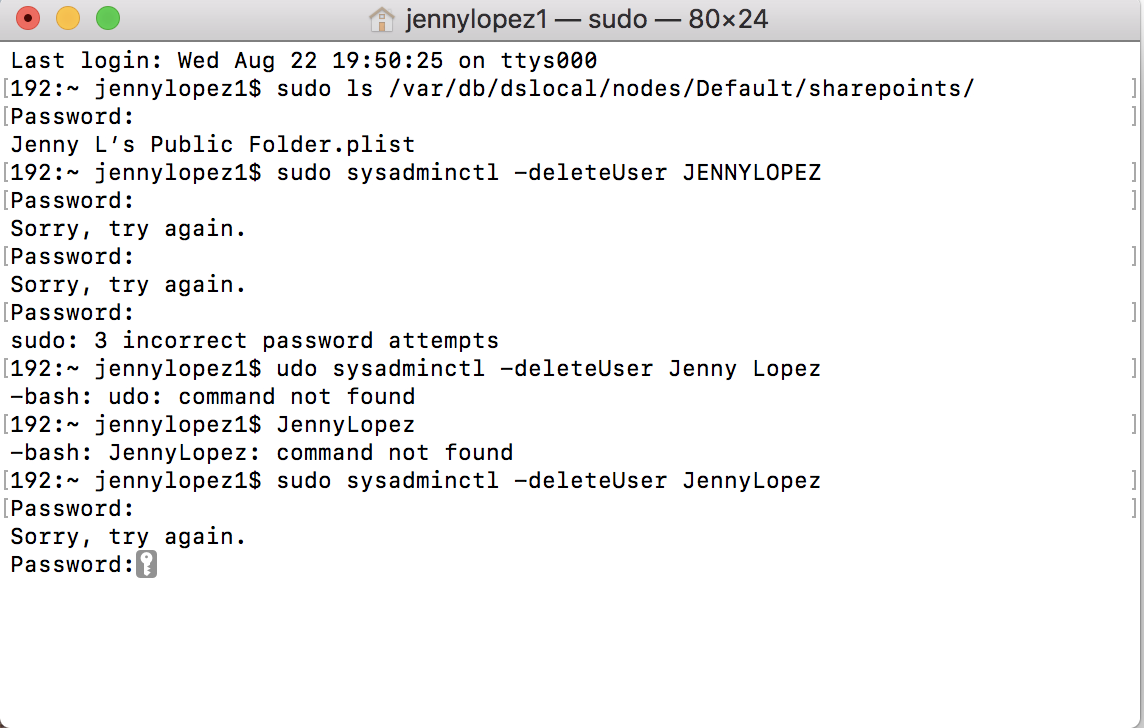Click the standalone "JennyLopez" command entry
This screenshot has height=728, width=1144.
tap(345, 425)
